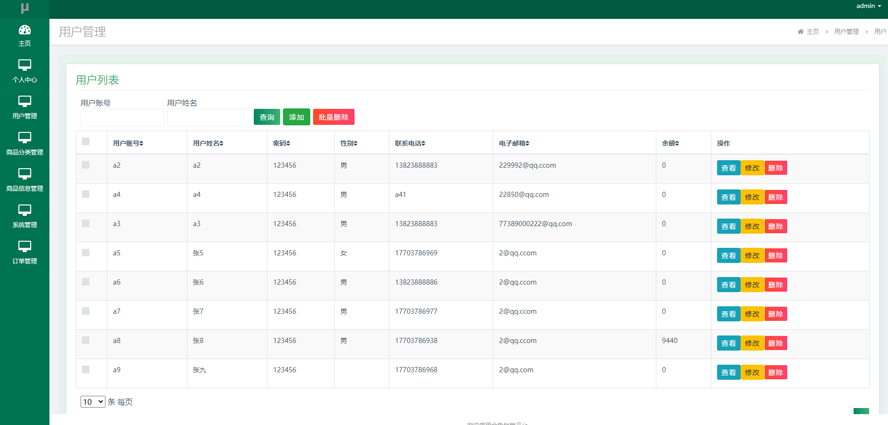Click the 添加 add button
This screenshot has height=425, width=888.
[x=296, y=117]
